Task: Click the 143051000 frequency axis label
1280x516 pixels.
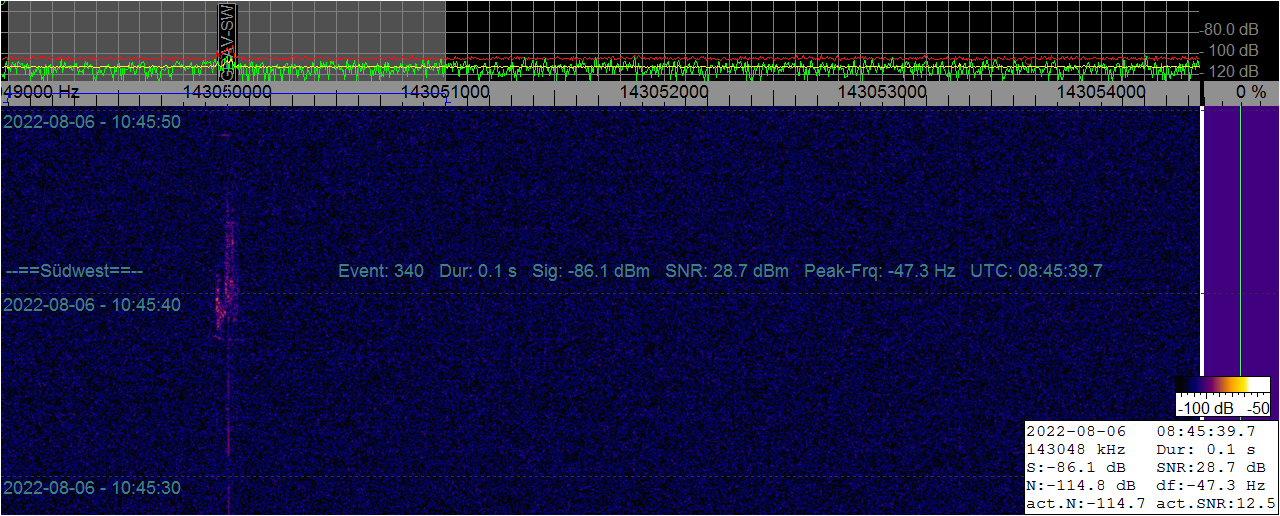Action: [x=445, y=91]
